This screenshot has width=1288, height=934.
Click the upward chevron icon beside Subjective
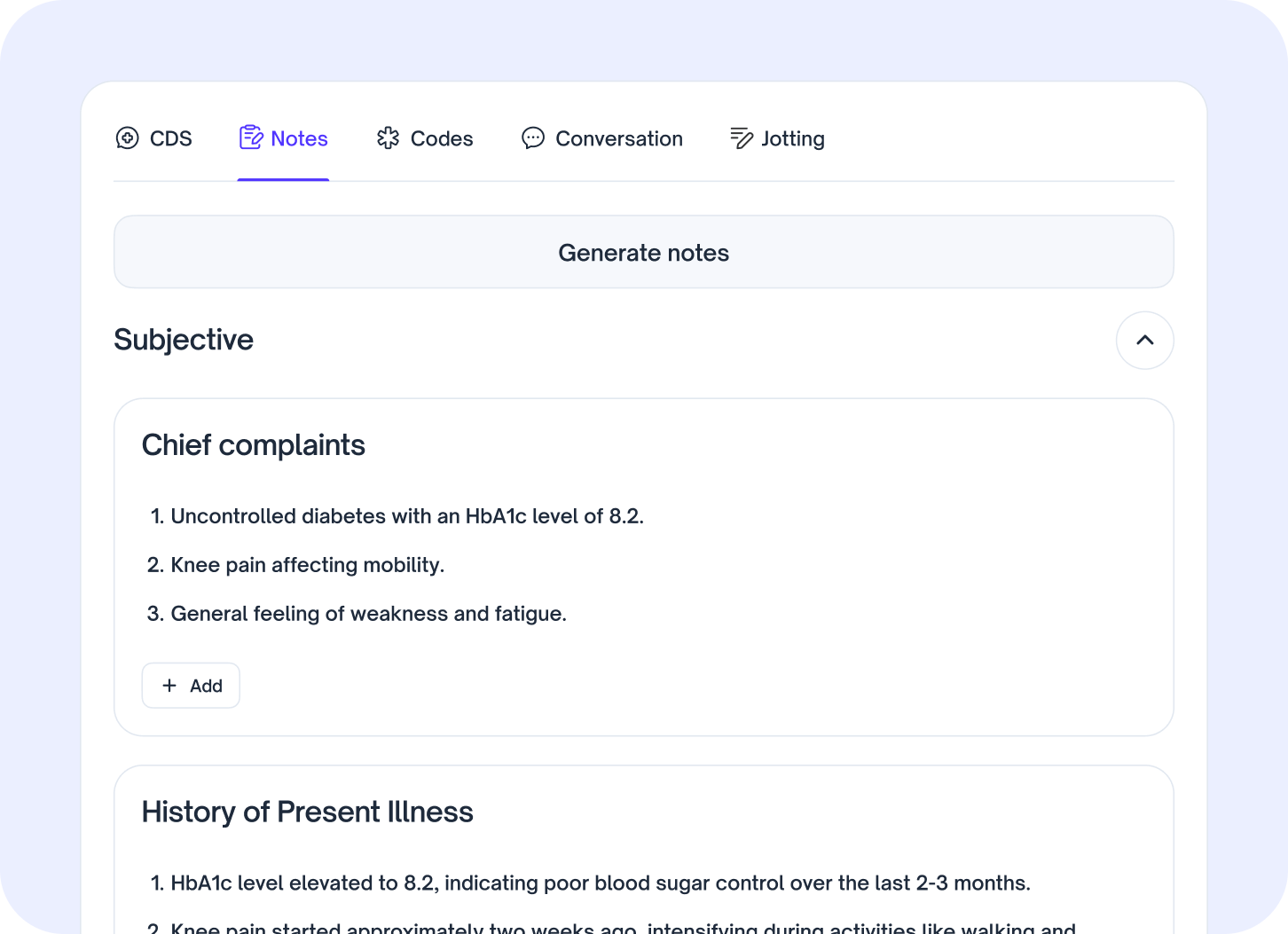click(1144, 340)
